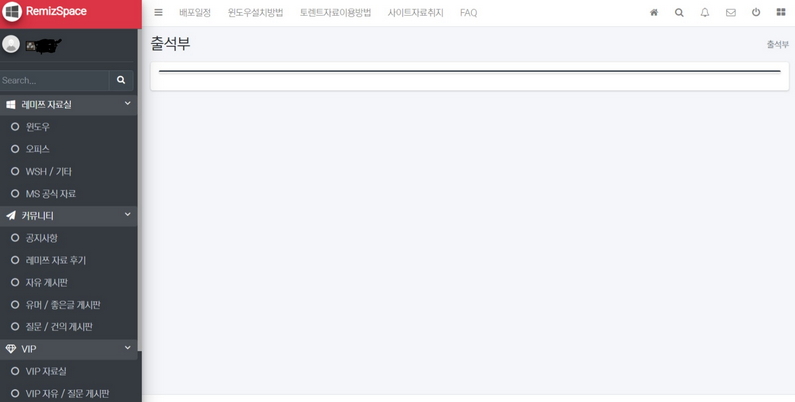795x402 pixels.
Task: Open 지유 게시판 in the sidebar
Action: click(46, 282)
